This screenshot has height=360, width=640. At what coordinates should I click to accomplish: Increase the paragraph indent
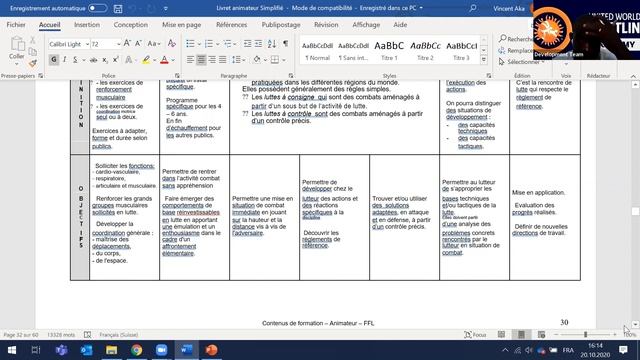click(258, 44)
